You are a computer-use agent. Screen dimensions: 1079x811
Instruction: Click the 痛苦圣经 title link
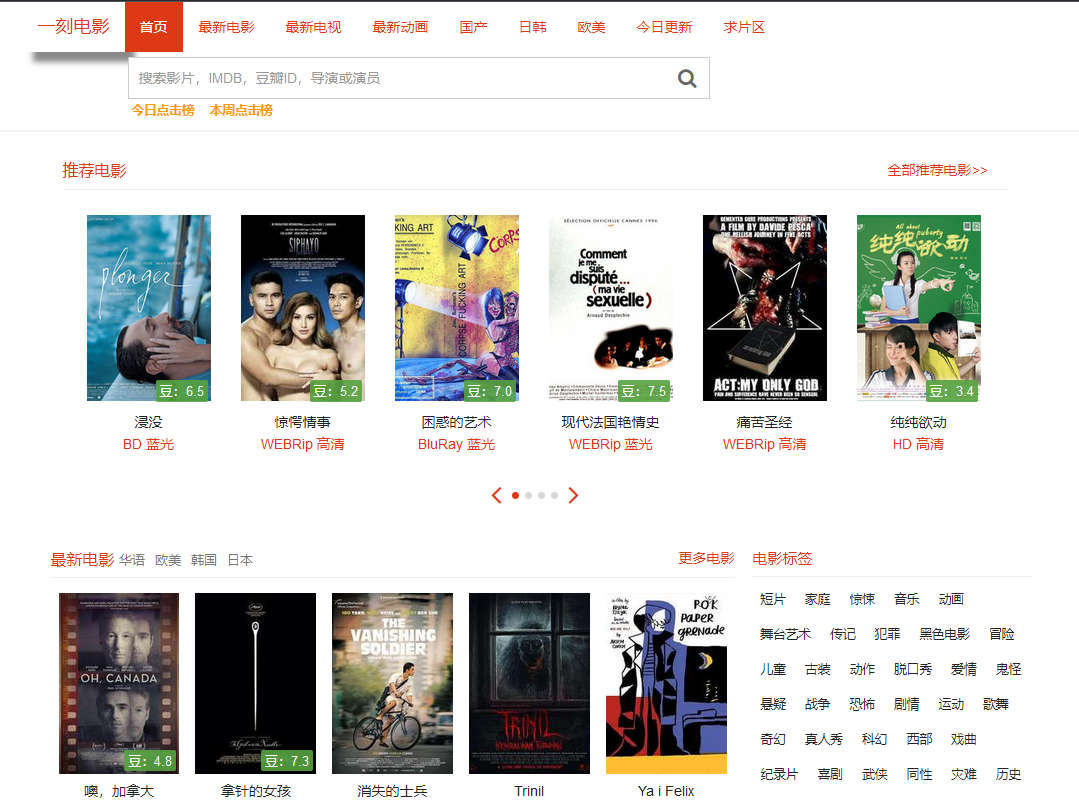pos(765,422)
